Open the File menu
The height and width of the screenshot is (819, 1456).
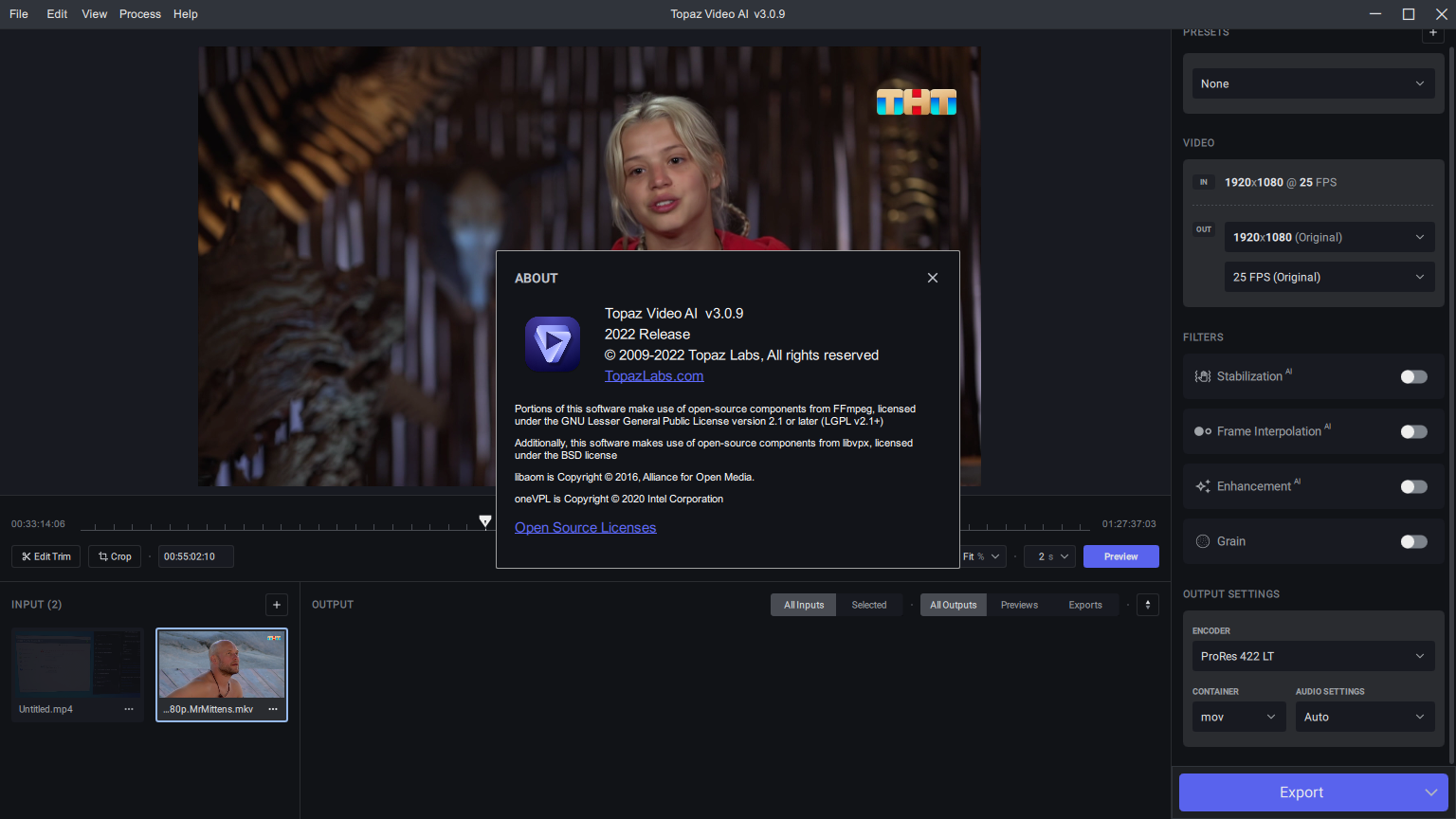click(19, 14)
